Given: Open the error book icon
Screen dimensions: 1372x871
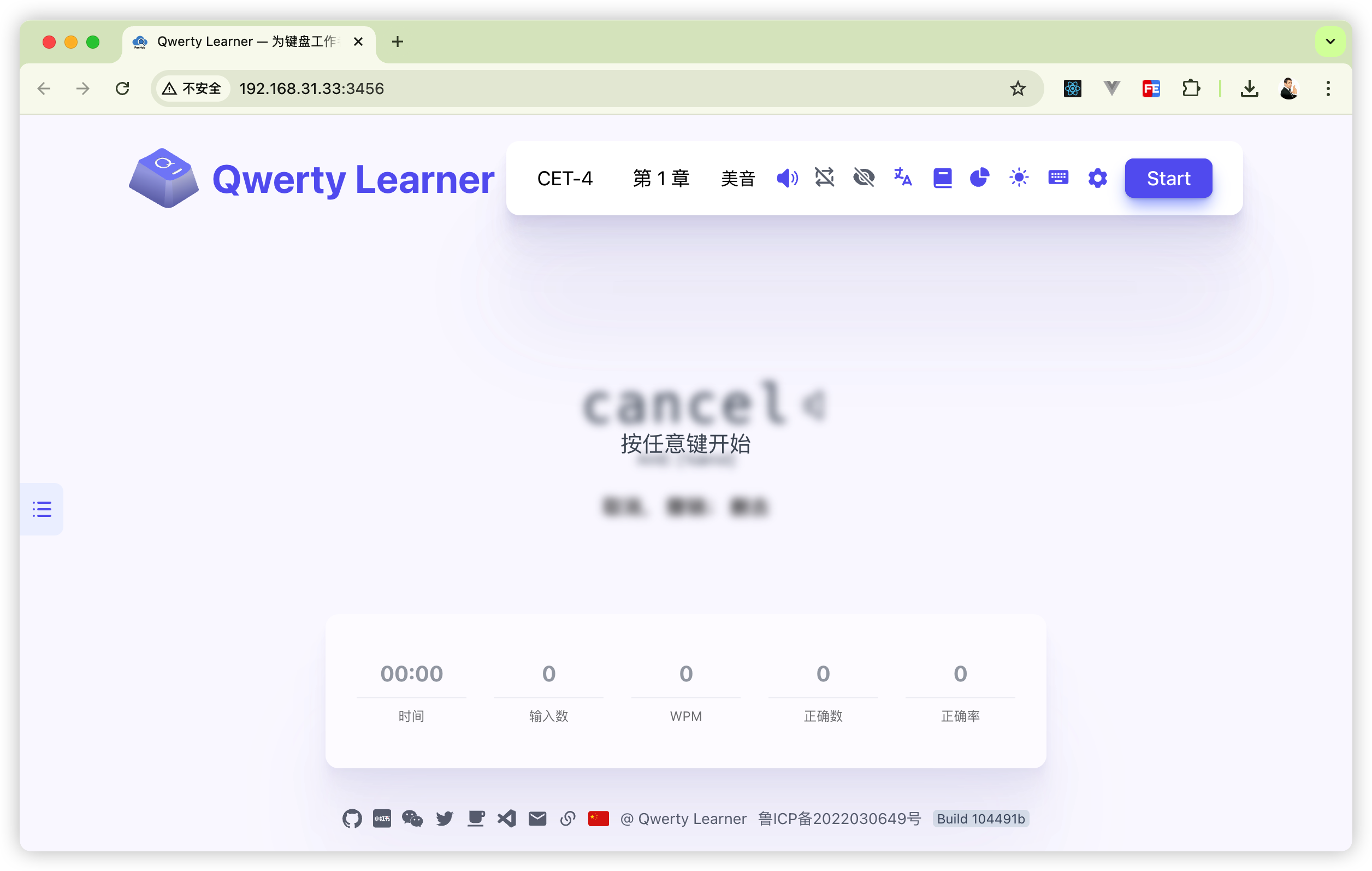Looking at the screenshot, I should tap(942, 179).
